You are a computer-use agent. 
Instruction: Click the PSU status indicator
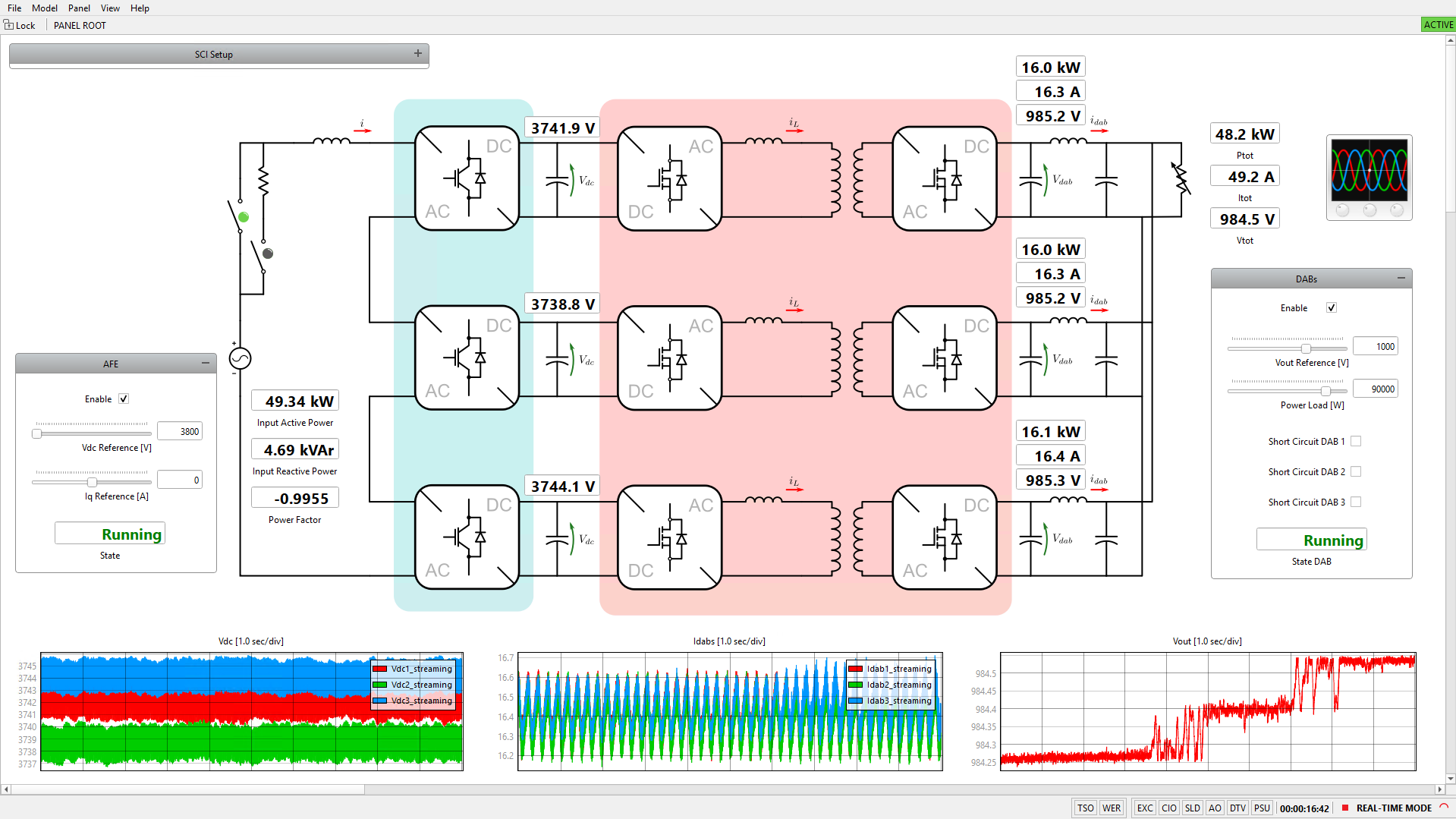pos(1262,808)
